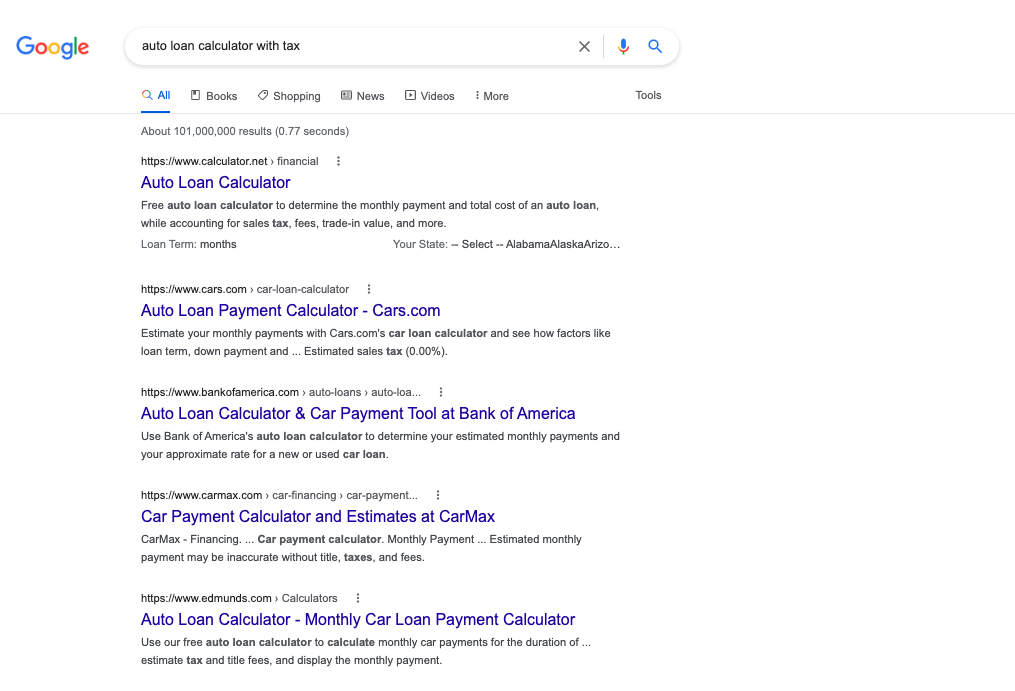Switch to News tab

point(362,96)
